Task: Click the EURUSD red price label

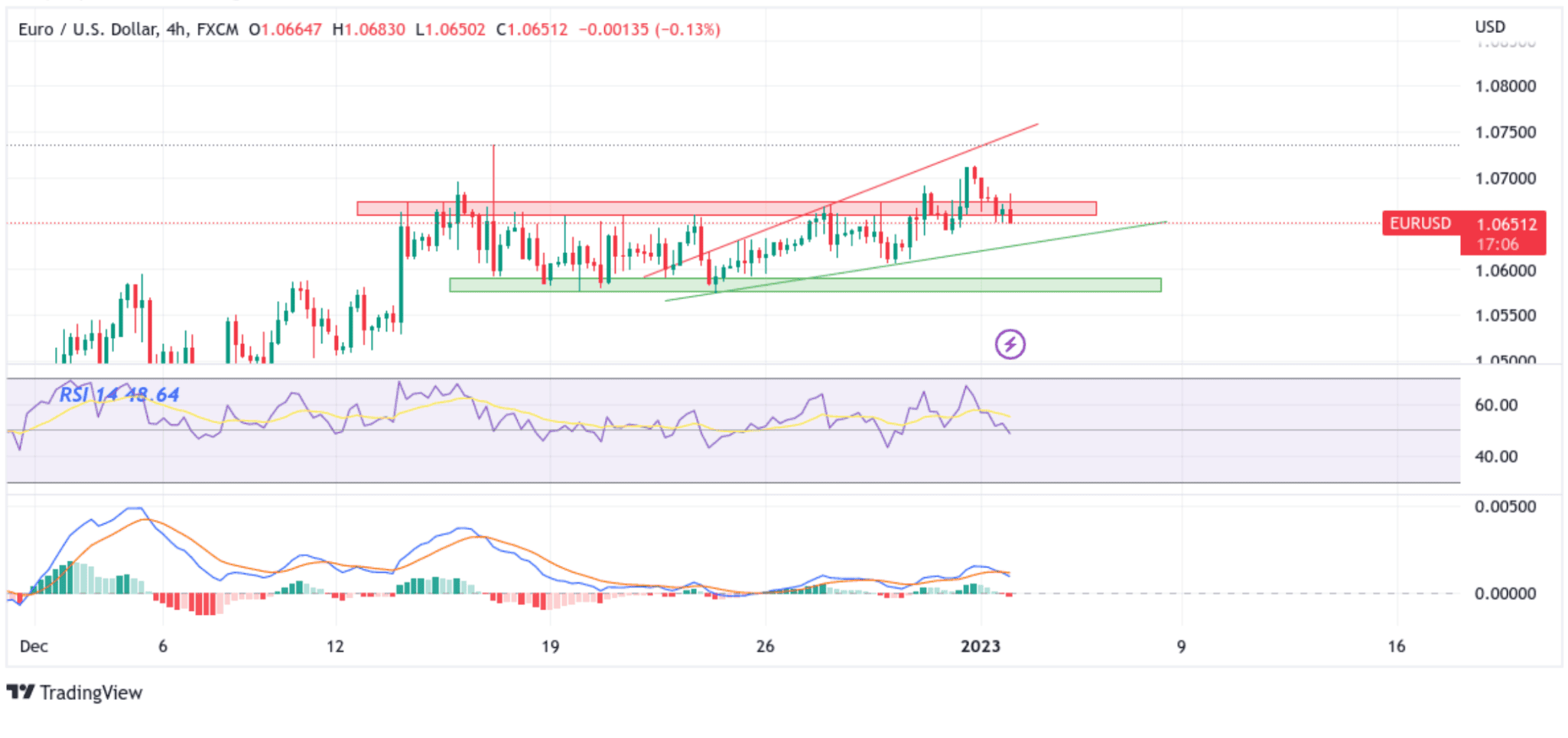Action: 1420,223
